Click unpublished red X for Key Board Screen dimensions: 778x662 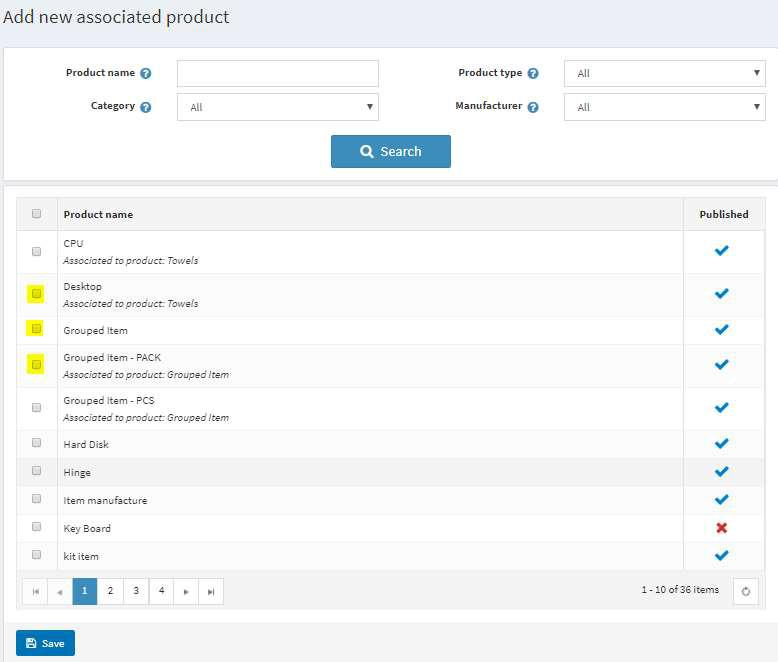click(721, 528)
